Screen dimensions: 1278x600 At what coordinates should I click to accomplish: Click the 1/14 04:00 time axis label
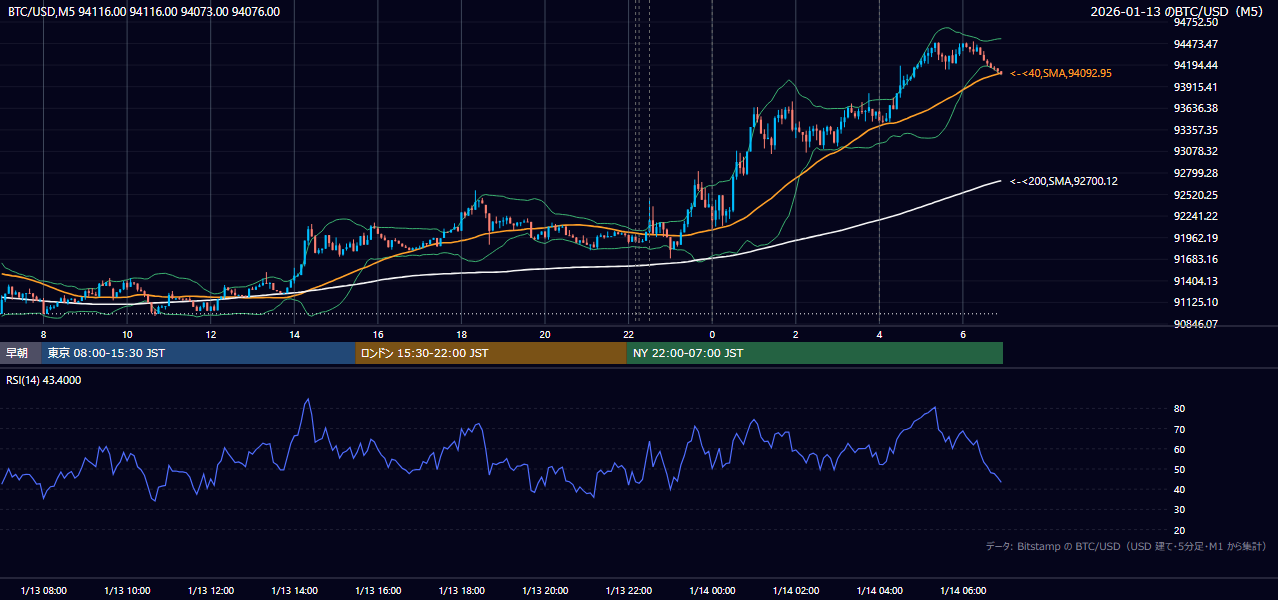879,591
